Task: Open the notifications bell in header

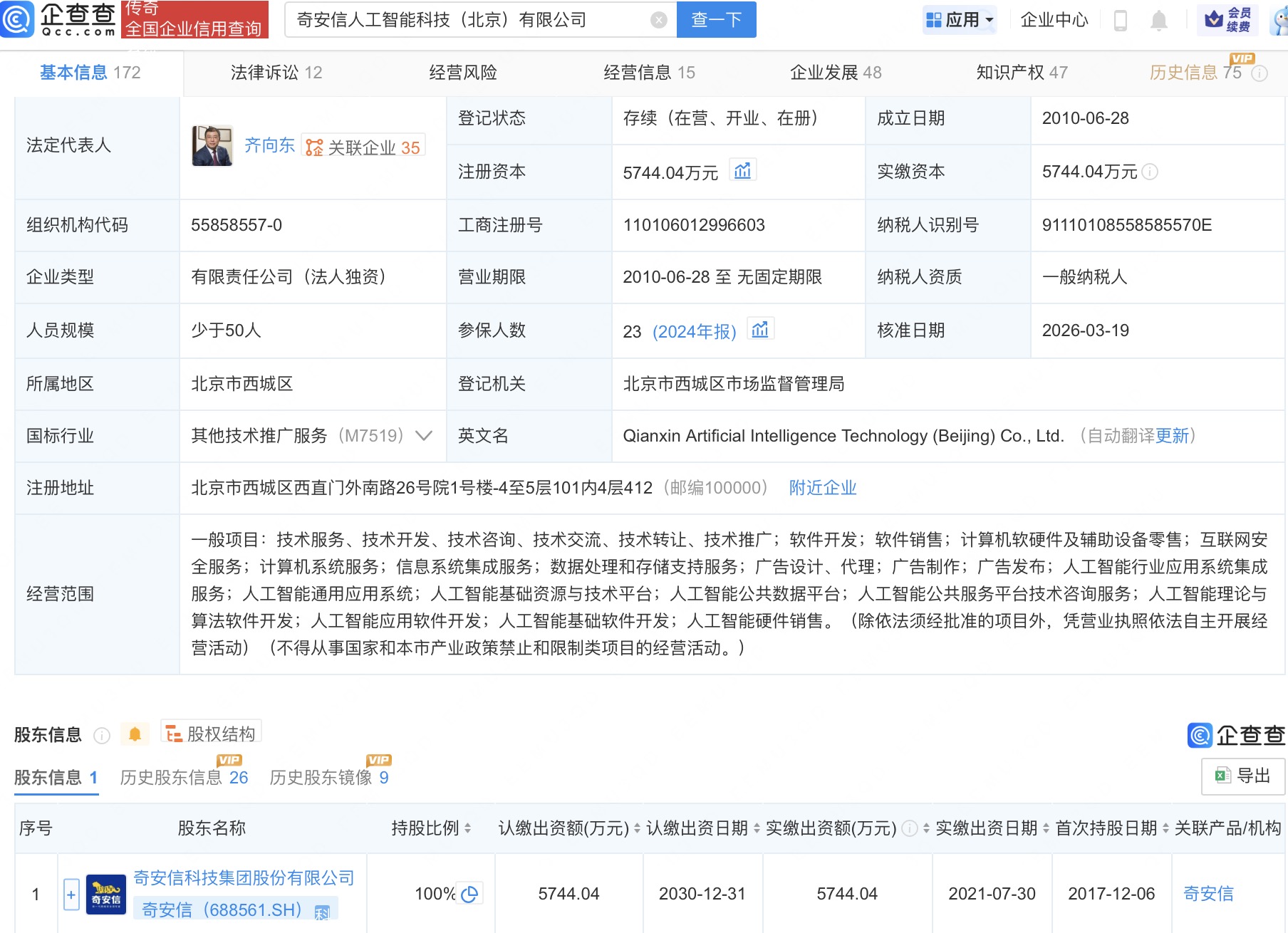Action: 1159,21
